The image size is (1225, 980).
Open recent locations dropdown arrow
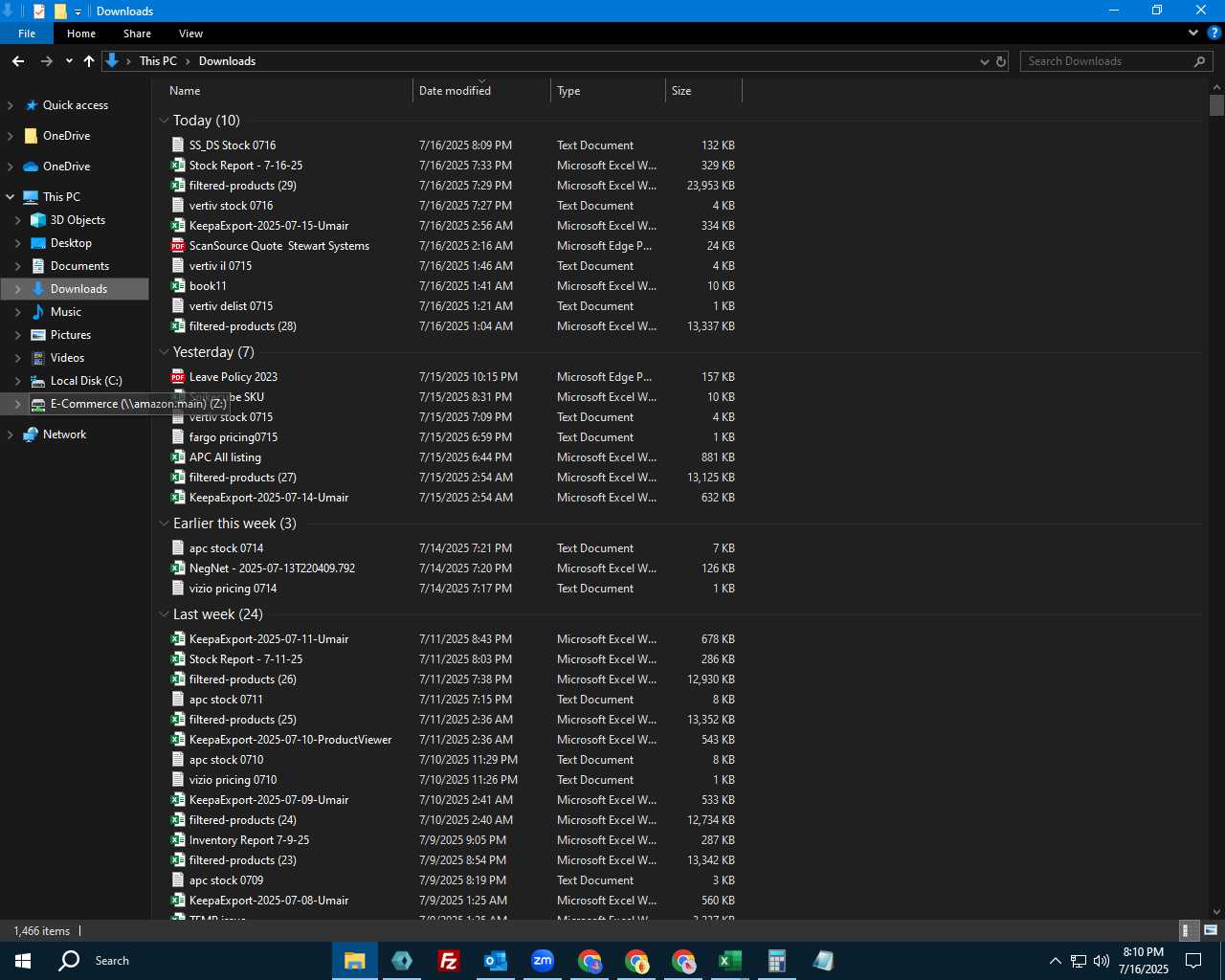[69, 61]
